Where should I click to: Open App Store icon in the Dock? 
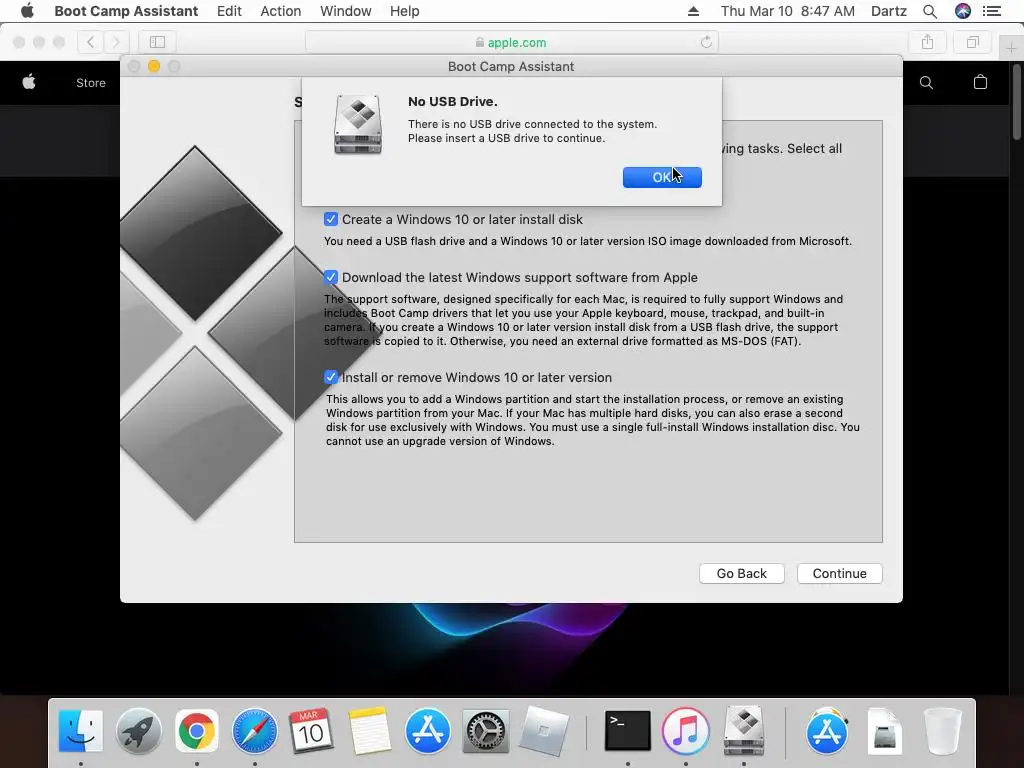tap(428, 731)
